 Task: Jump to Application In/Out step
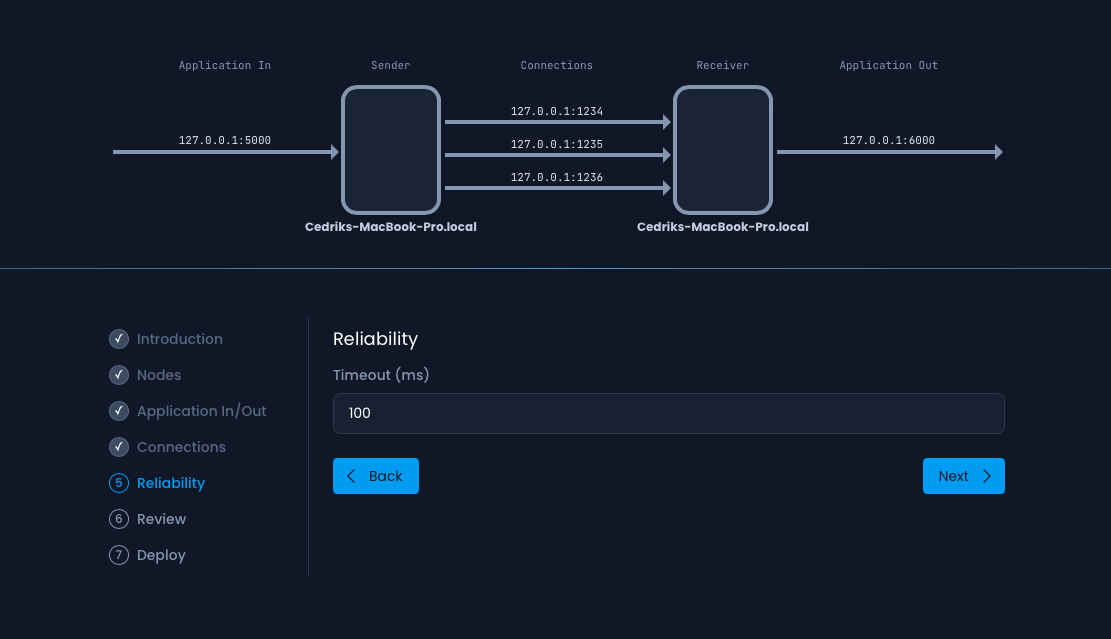(x=202, y=411)
